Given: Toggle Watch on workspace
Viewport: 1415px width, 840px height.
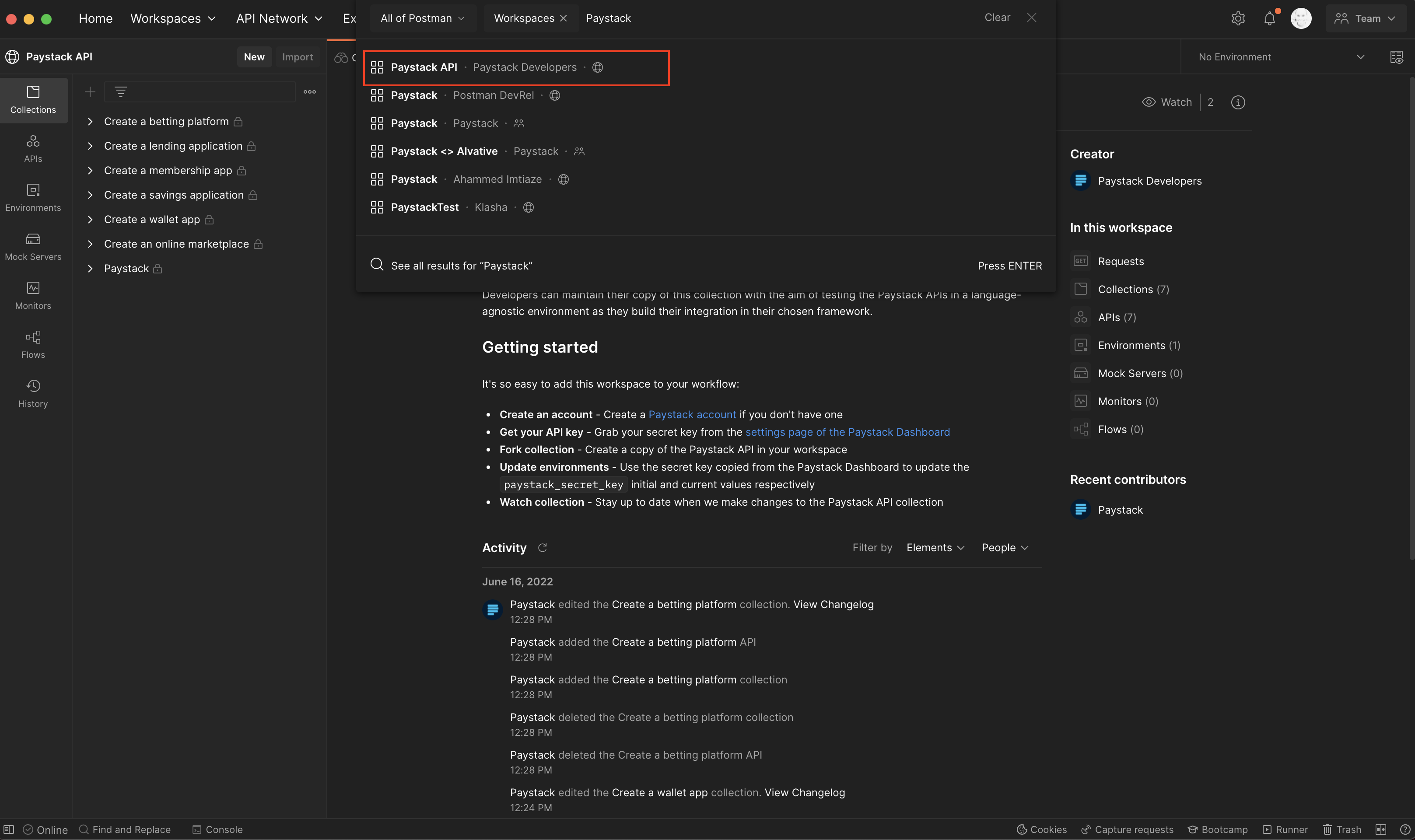Looking at the screenshot, I should (1167, 102).
